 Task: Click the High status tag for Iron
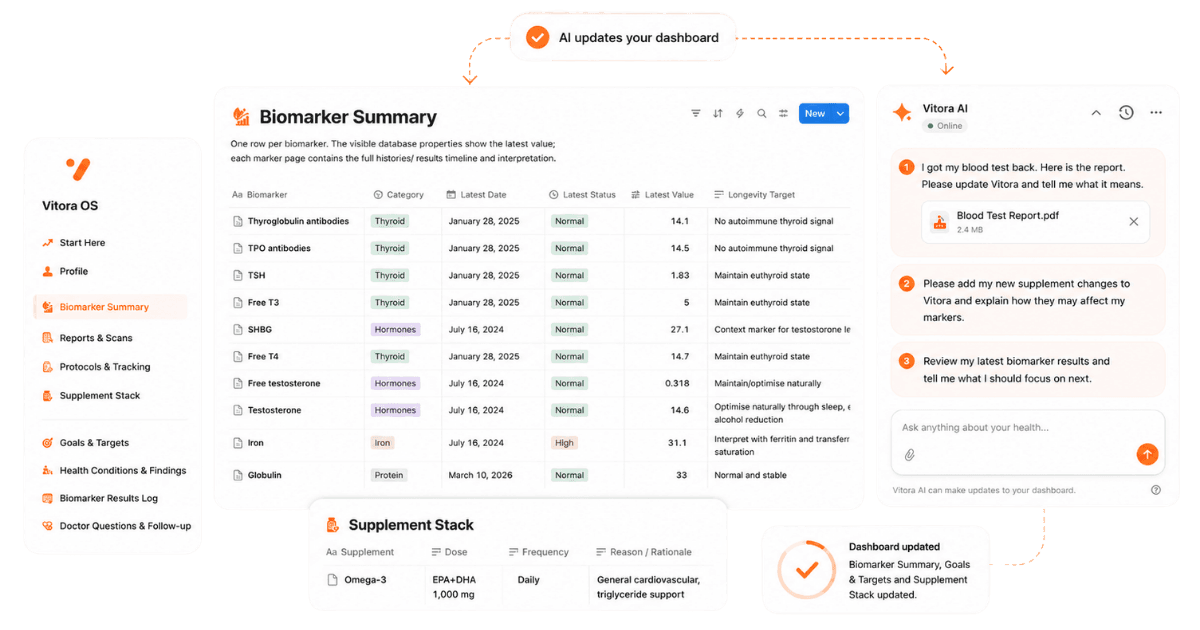pos(565,443)
